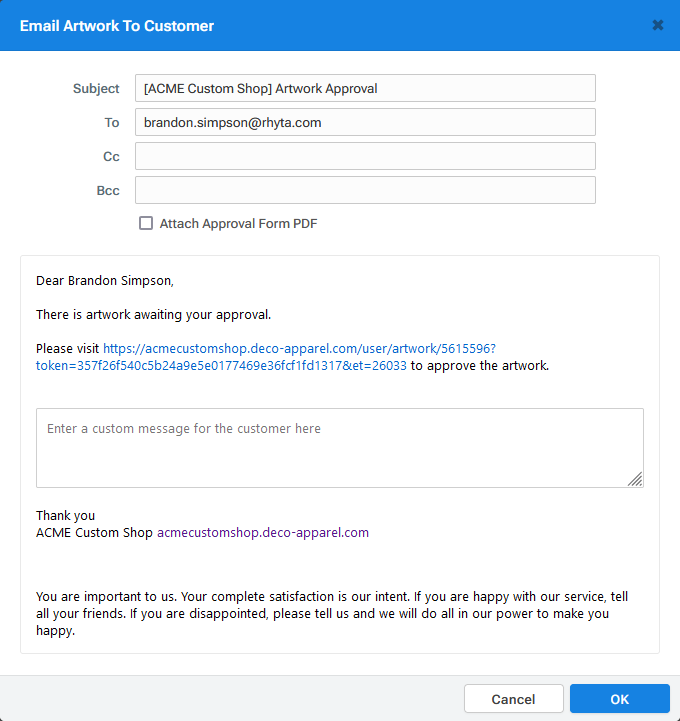Screen dimensions: 680x721
Task: Click the Cc input field
Action: coord(365,156)
